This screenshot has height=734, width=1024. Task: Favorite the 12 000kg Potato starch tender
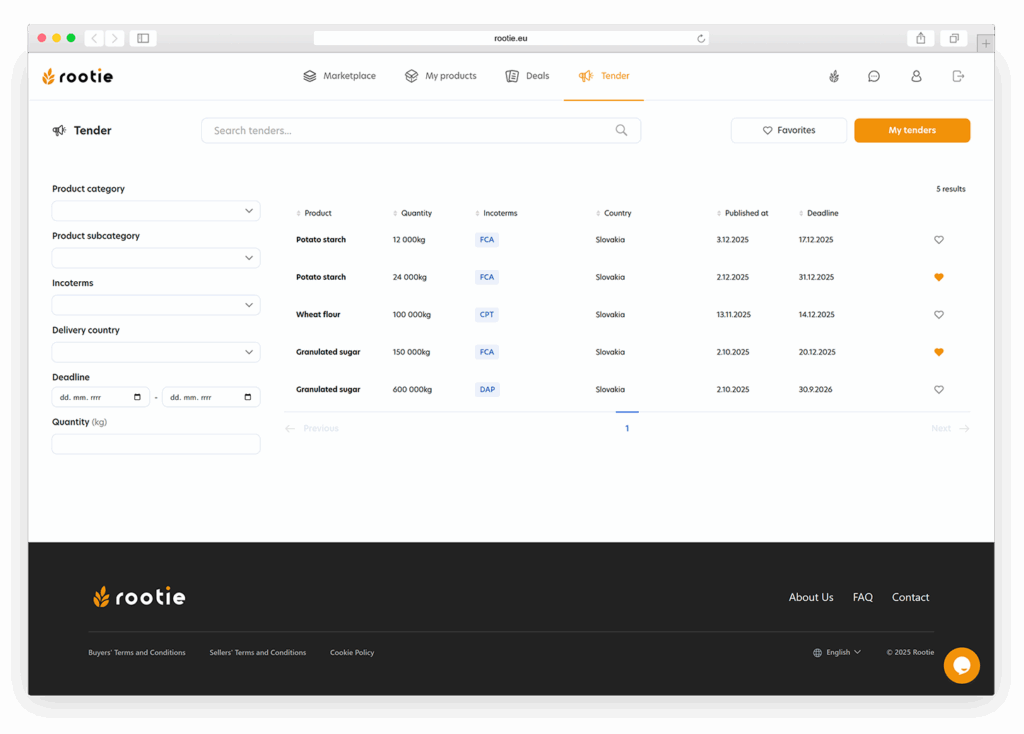[938, 240]
